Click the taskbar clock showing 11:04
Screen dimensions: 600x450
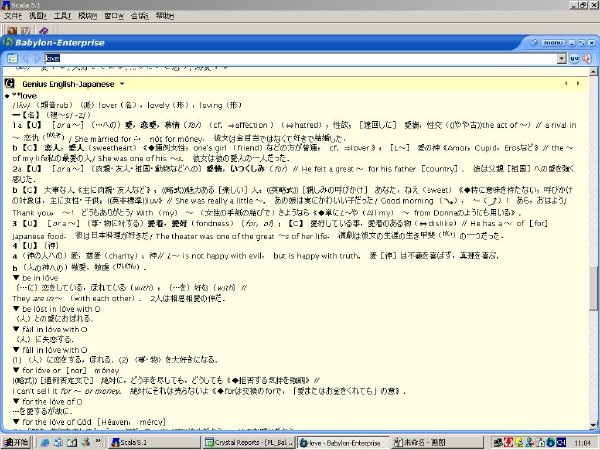point(582,443)
